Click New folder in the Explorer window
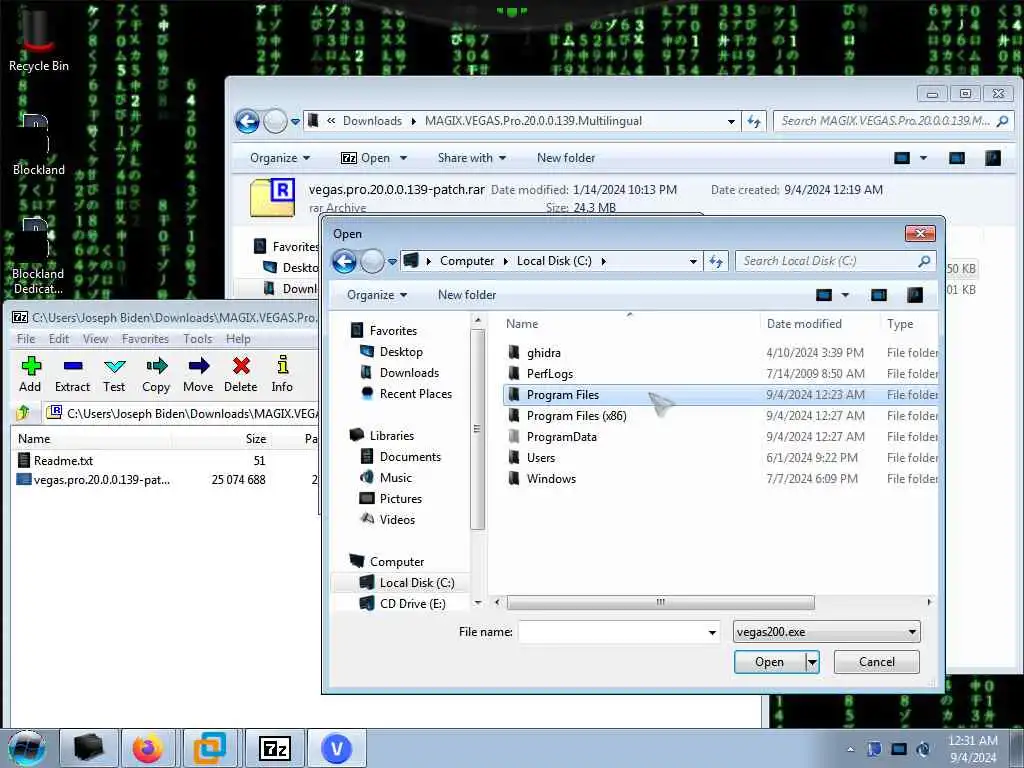This screenshot has width=1024, height=768. (566, 157)
